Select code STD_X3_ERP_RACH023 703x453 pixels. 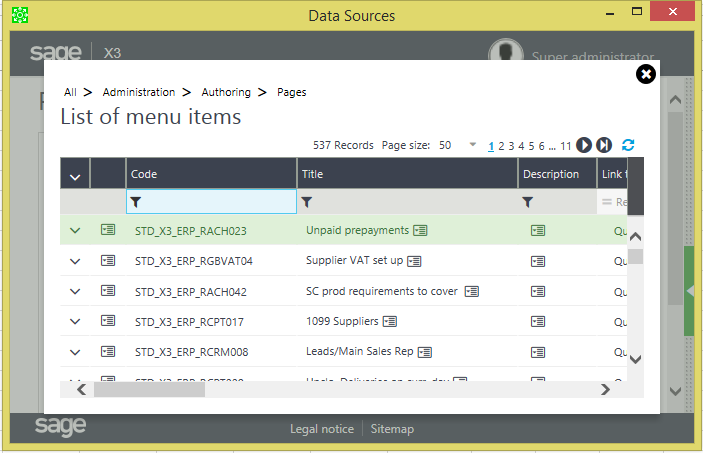coord(191,231)
